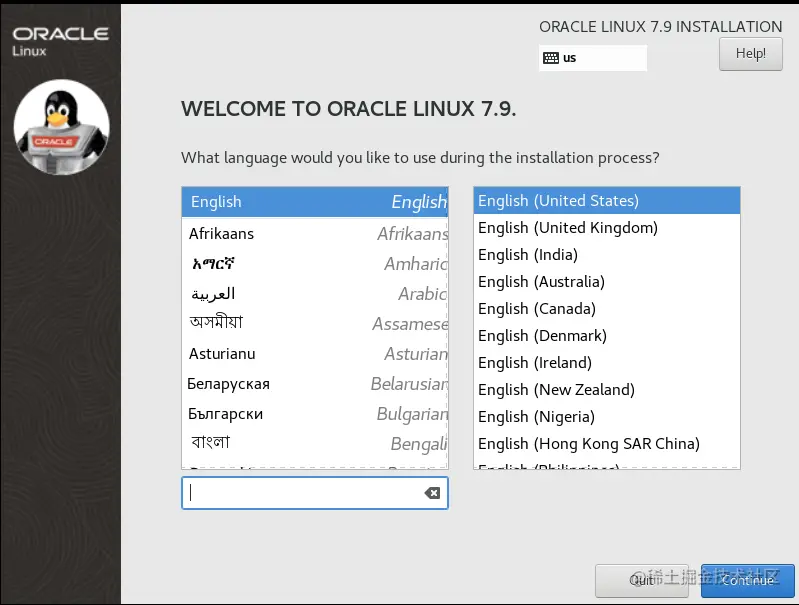Clear the language search field with the backspace icon

click(432, 493)
